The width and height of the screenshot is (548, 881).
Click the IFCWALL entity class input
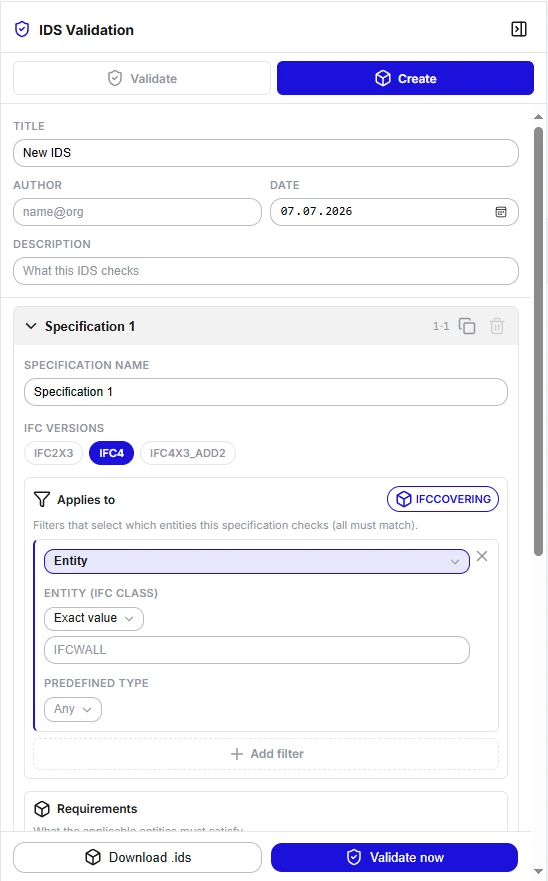[257, 650]
